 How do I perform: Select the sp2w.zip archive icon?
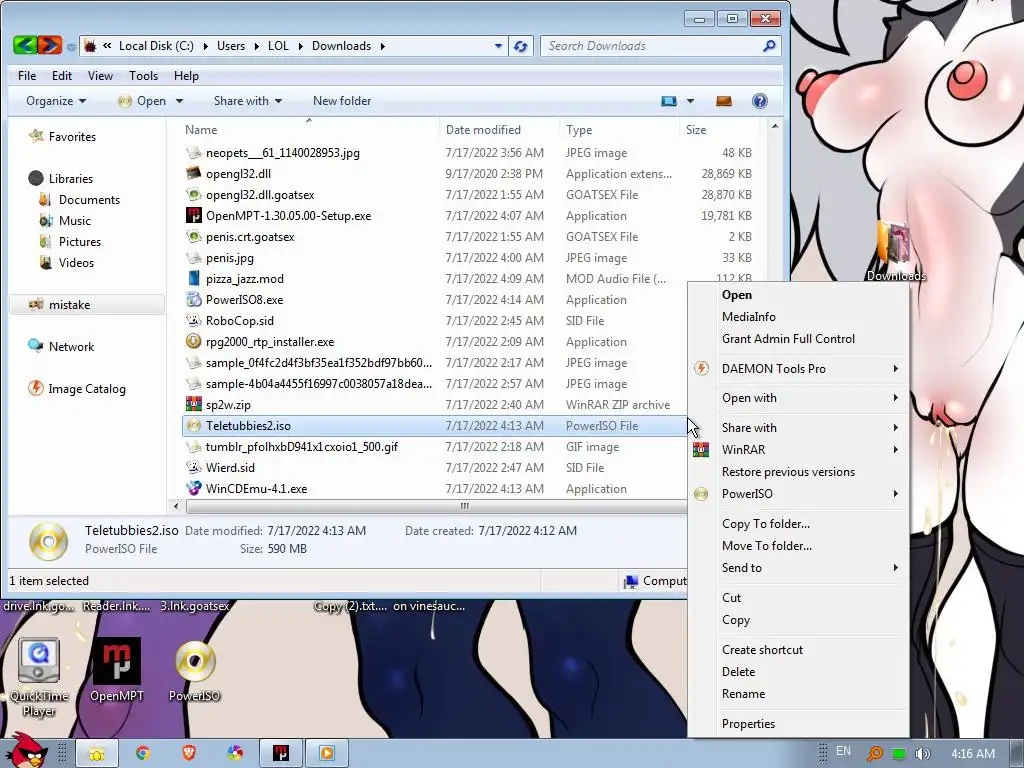click(x=193, y=404)
